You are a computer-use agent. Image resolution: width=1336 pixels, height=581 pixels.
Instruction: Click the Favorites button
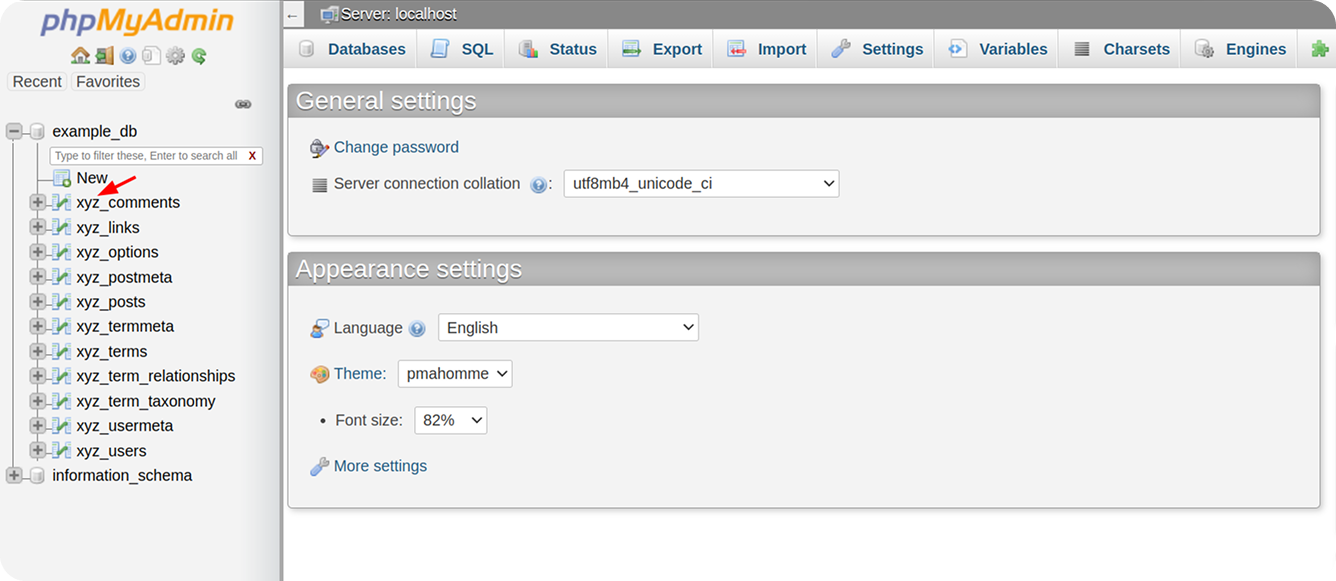108,82
